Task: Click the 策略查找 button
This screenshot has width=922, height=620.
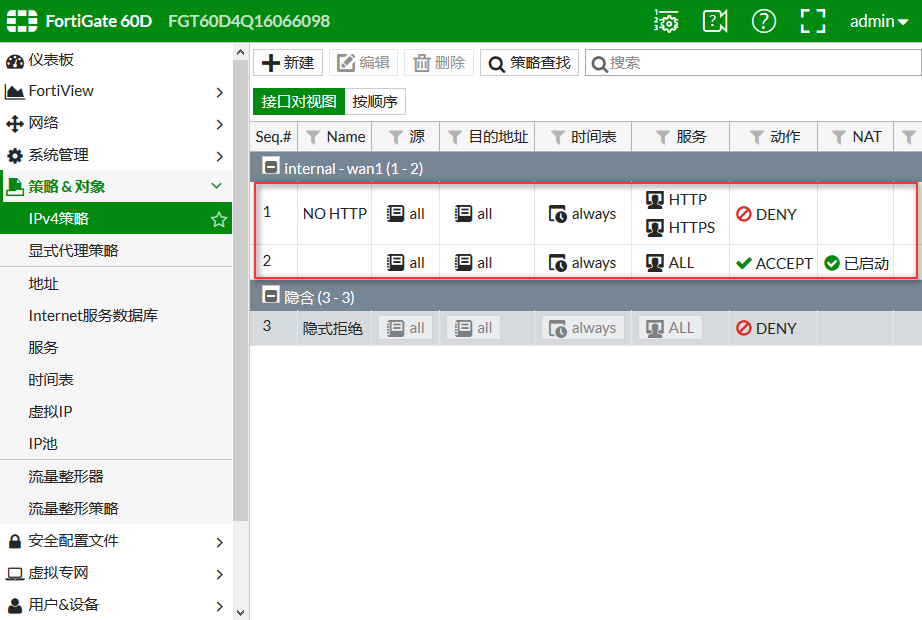Action: pos(529,63)
